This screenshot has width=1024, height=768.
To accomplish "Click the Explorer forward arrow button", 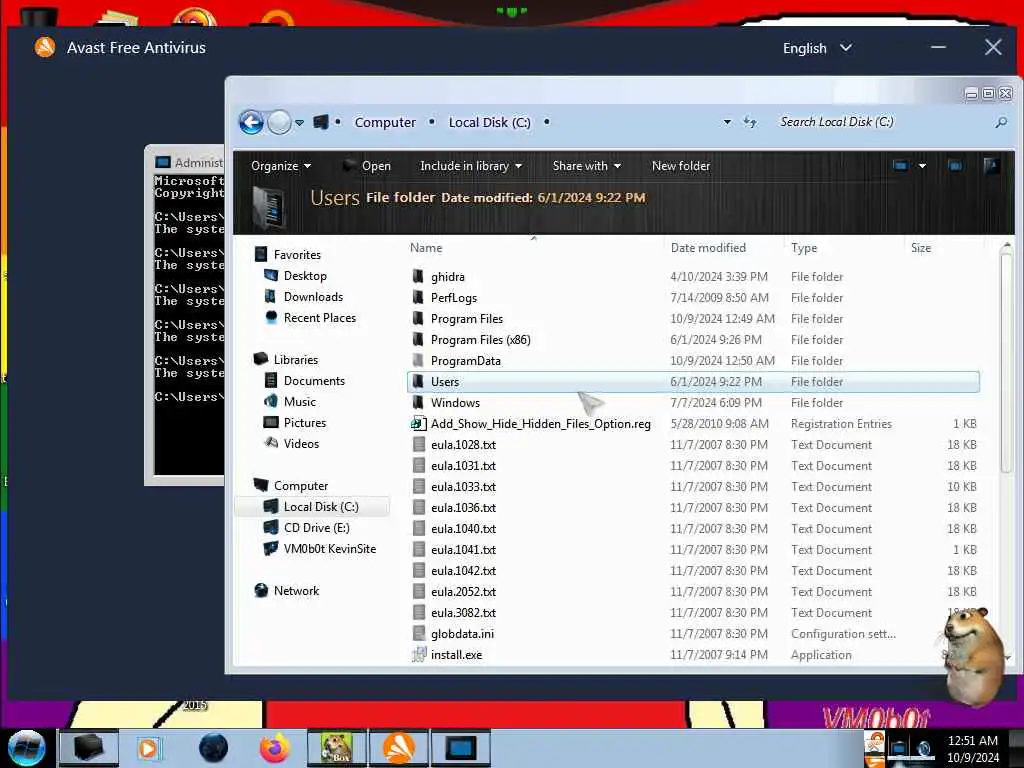I will (x=280, y=122).
